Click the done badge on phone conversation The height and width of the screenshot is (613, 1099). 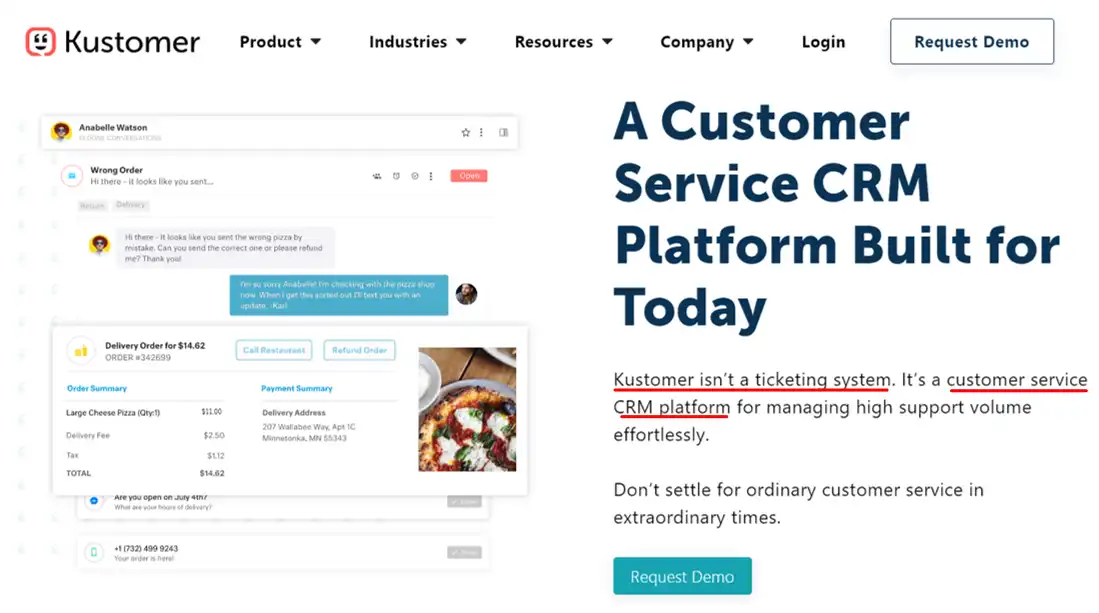click(x=464, y=553)
